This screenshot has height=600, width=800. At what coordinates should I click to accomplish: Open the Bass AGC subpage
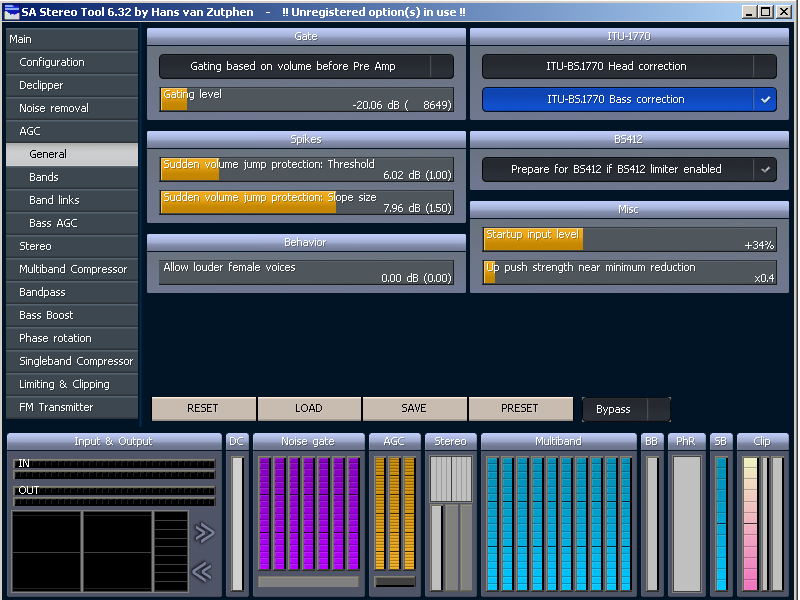click(72, 223)
